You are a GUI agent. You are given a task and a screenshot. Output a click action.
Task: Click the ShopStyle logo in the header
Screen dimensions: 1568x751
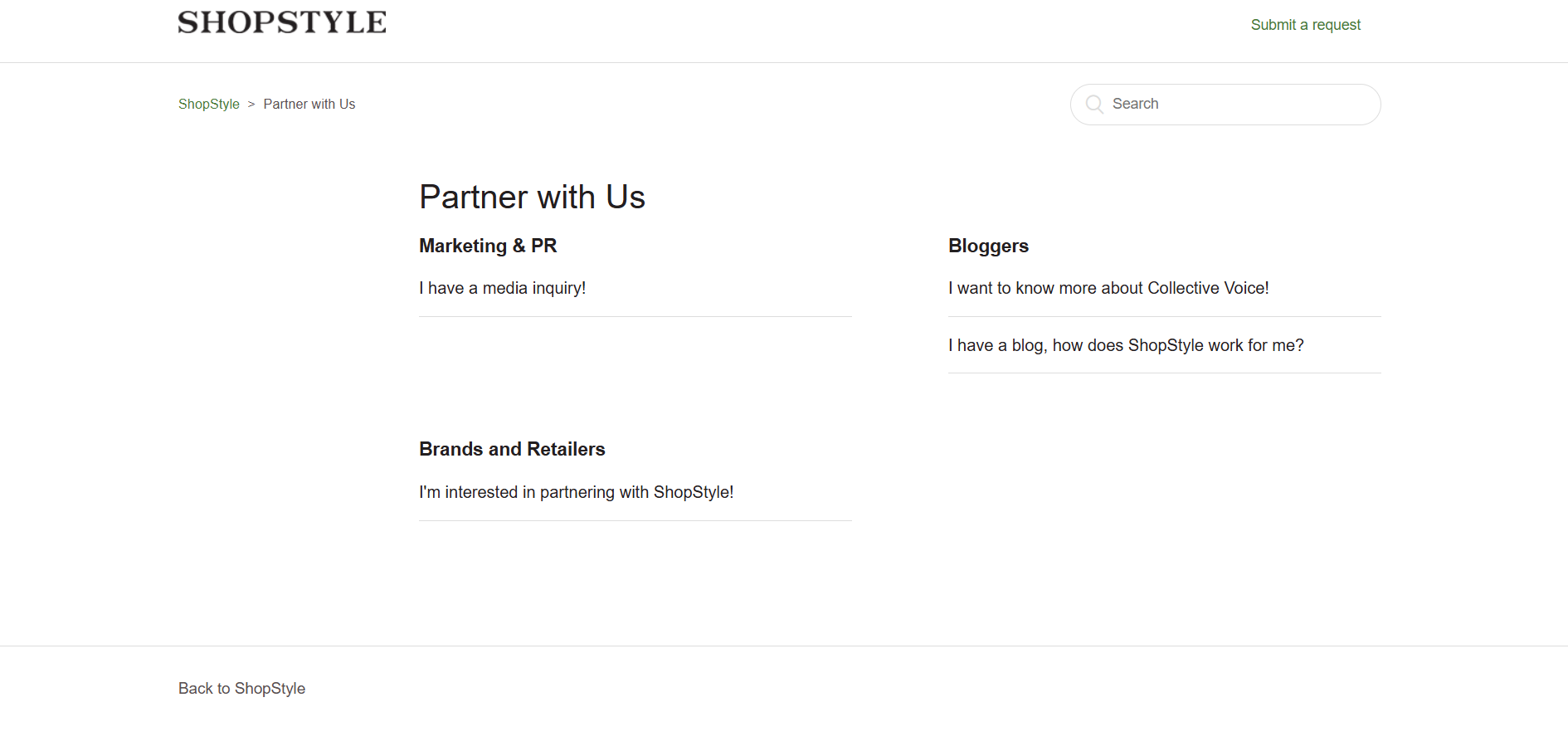click(x=282, y=22)
